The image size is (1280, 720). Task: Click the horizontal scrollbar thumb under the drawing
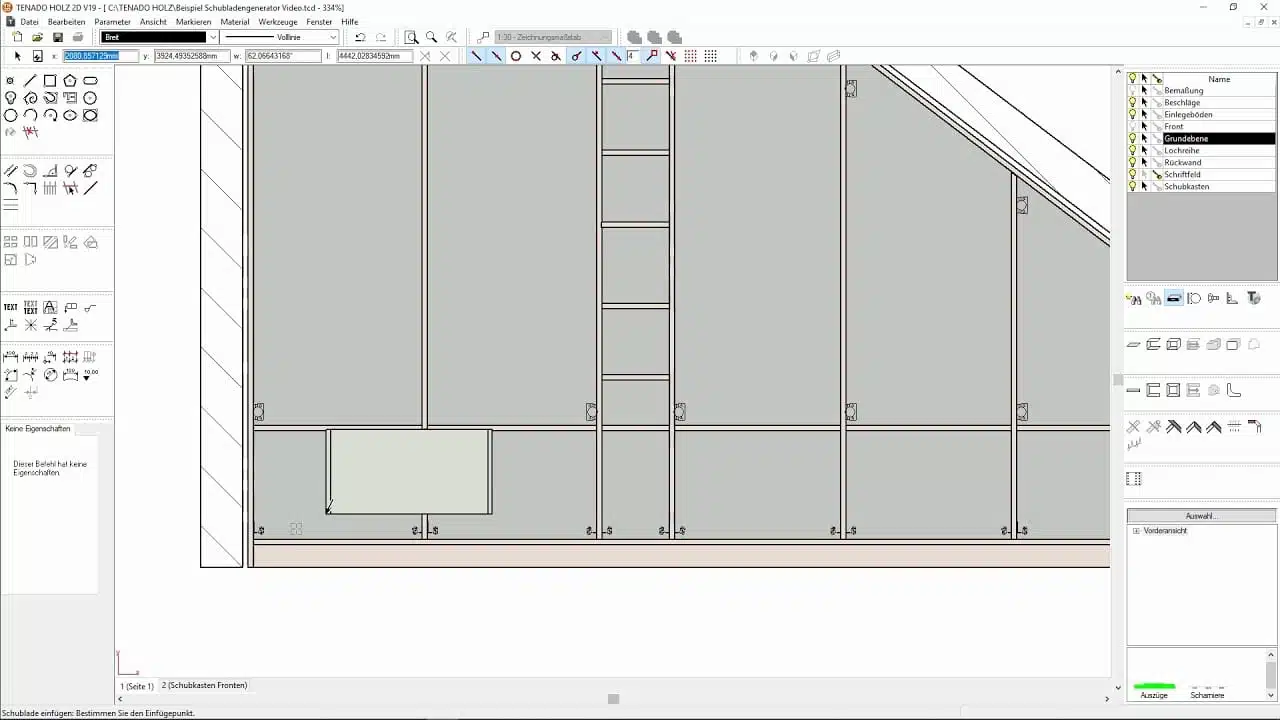[x=614, y=699]
